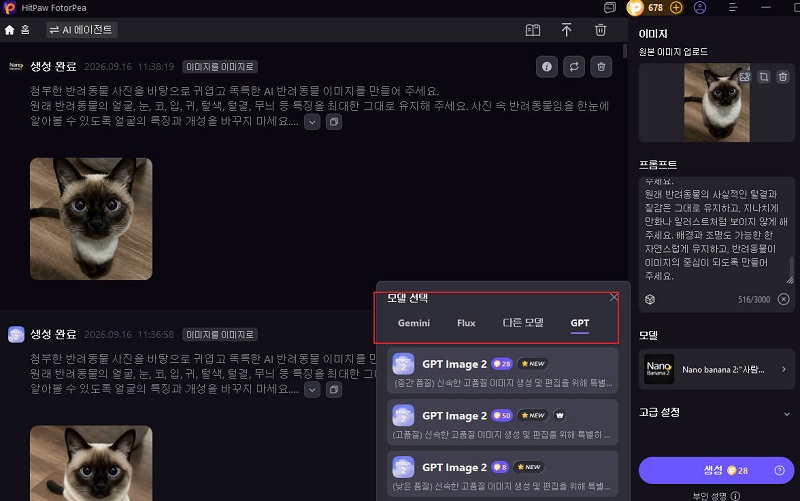Click the HitPaw FotorPea logo
This screenshot has width=800, height=501.
10,8
